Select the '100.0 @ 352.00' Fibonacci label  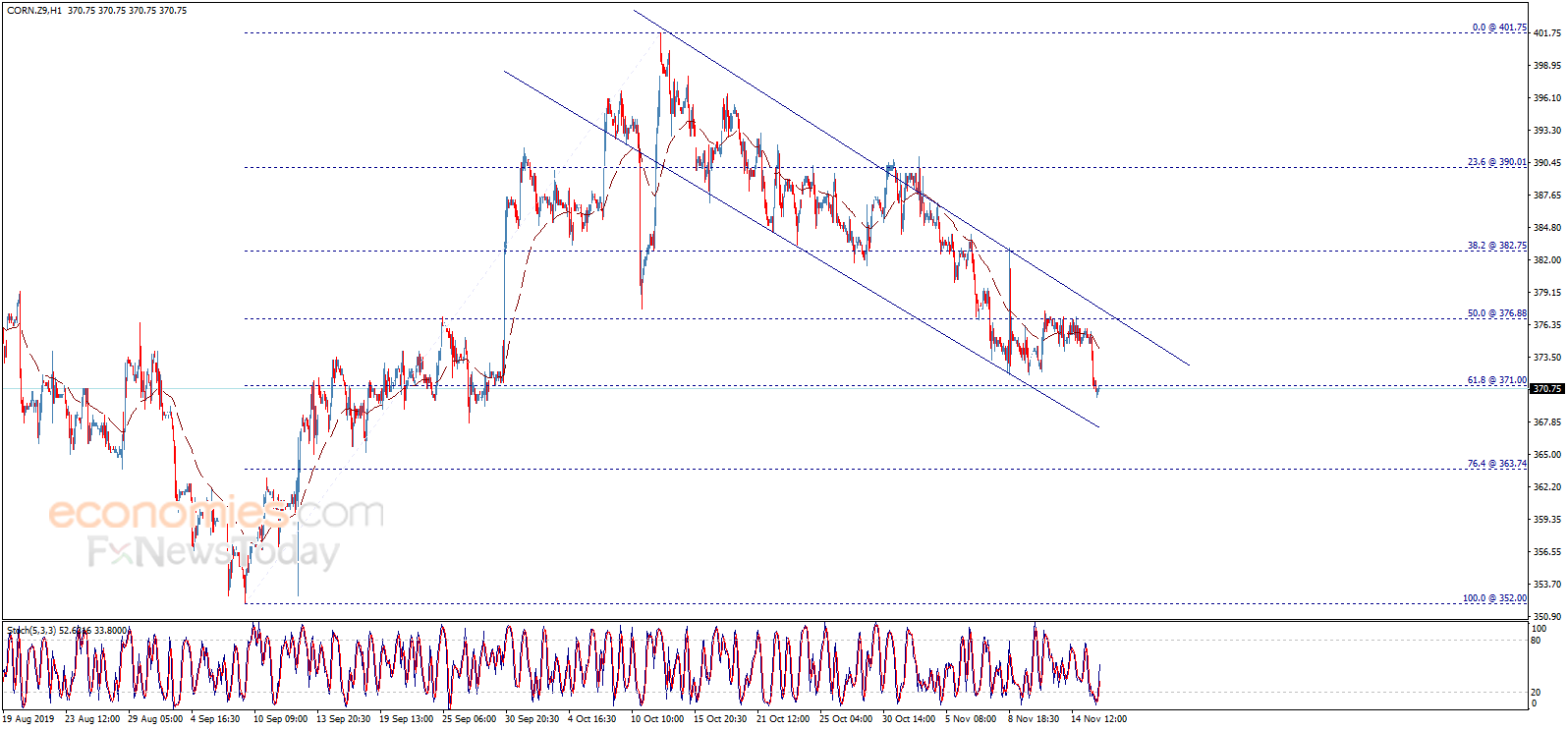pyautogui.click(x=1494, y=598)
